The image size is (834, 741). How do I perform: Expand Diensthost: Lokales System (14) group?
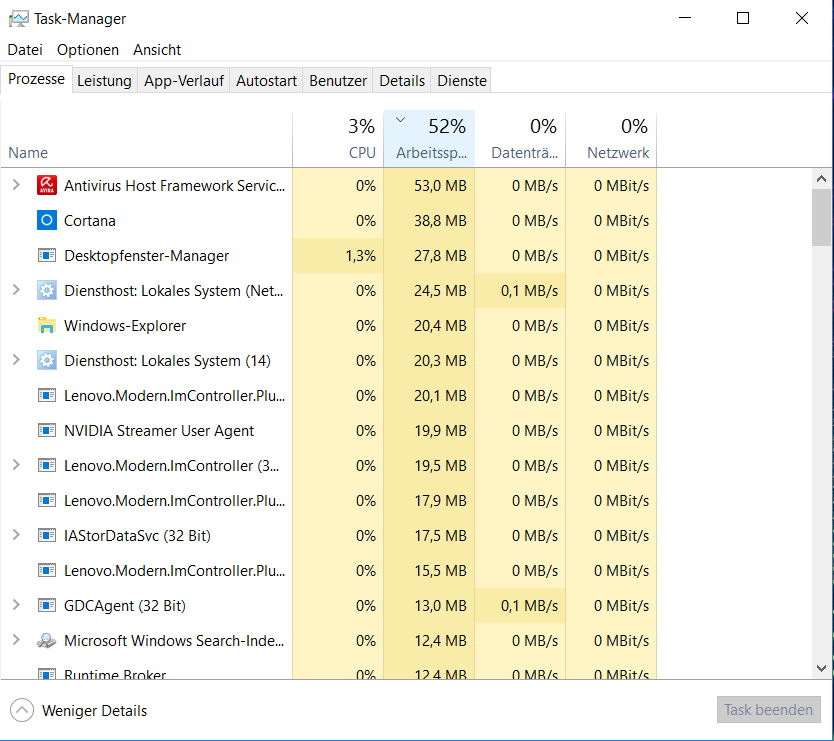pos(16,360)
